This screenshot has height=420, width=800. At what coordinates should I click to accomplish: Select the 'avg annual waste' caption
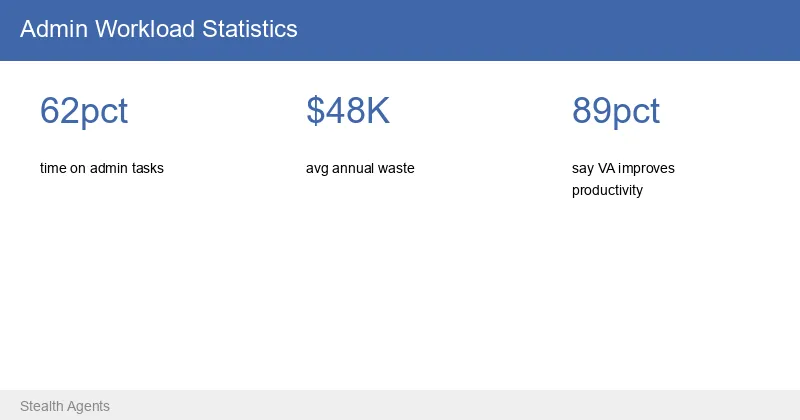pos(360,168)
